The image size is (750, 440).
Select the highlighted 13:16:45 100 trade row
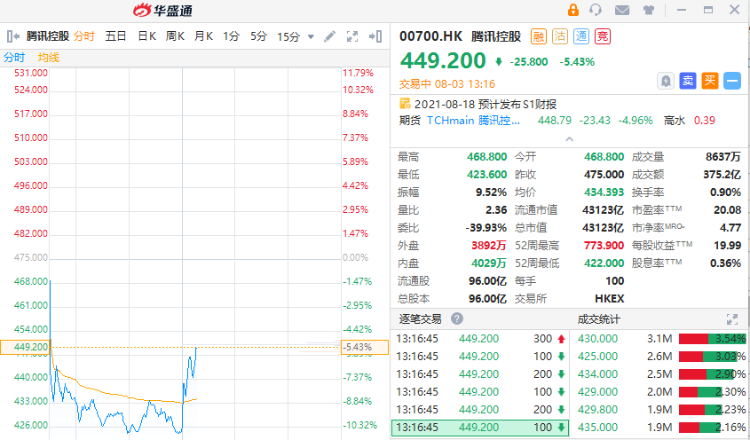480,428
